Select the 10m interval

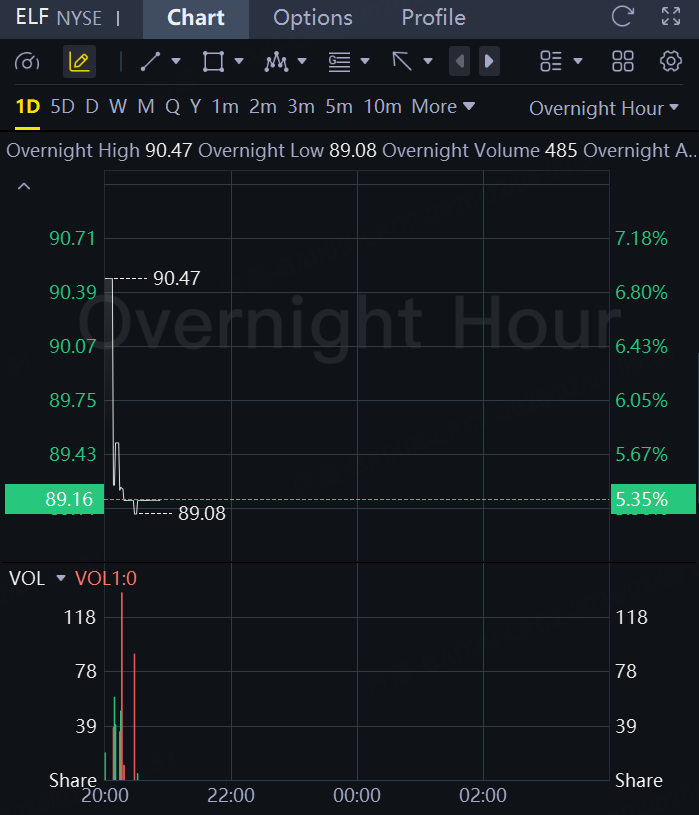[x=382, y=106]
